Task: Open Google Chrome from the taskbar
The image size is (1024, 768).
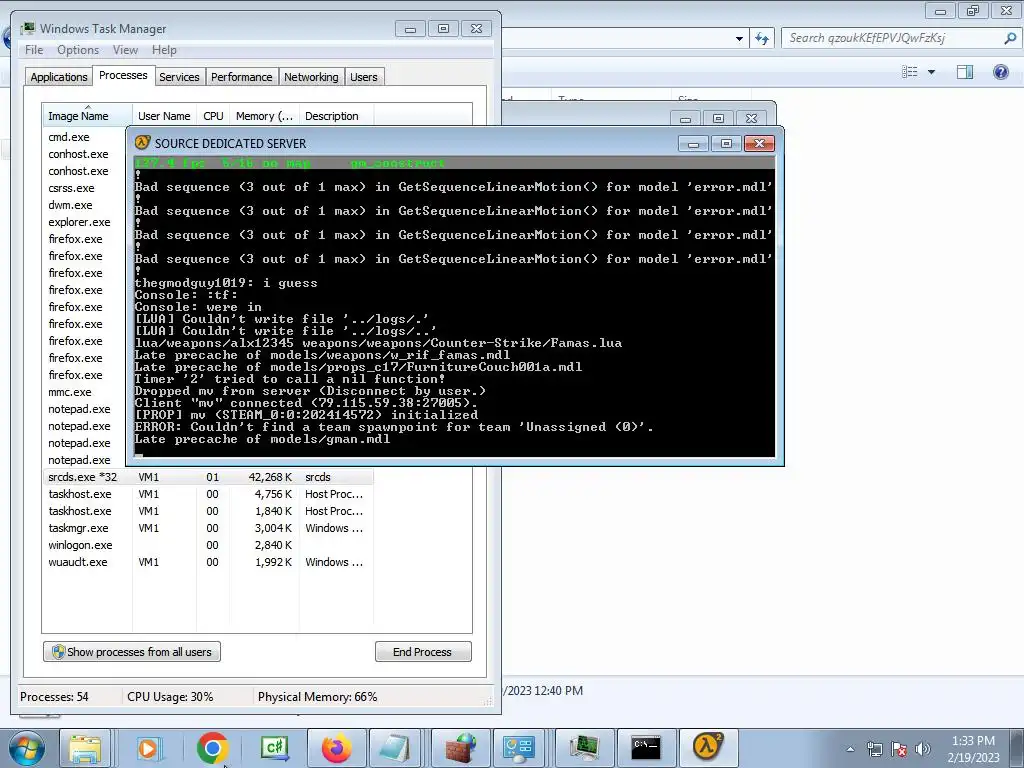Action: click(x=212, y=748)
